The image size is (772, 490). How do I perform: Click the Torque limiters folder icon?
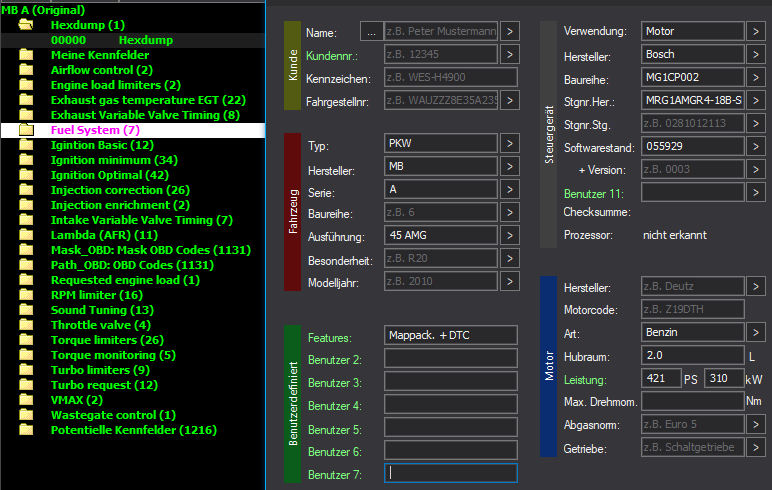[26, 340]
